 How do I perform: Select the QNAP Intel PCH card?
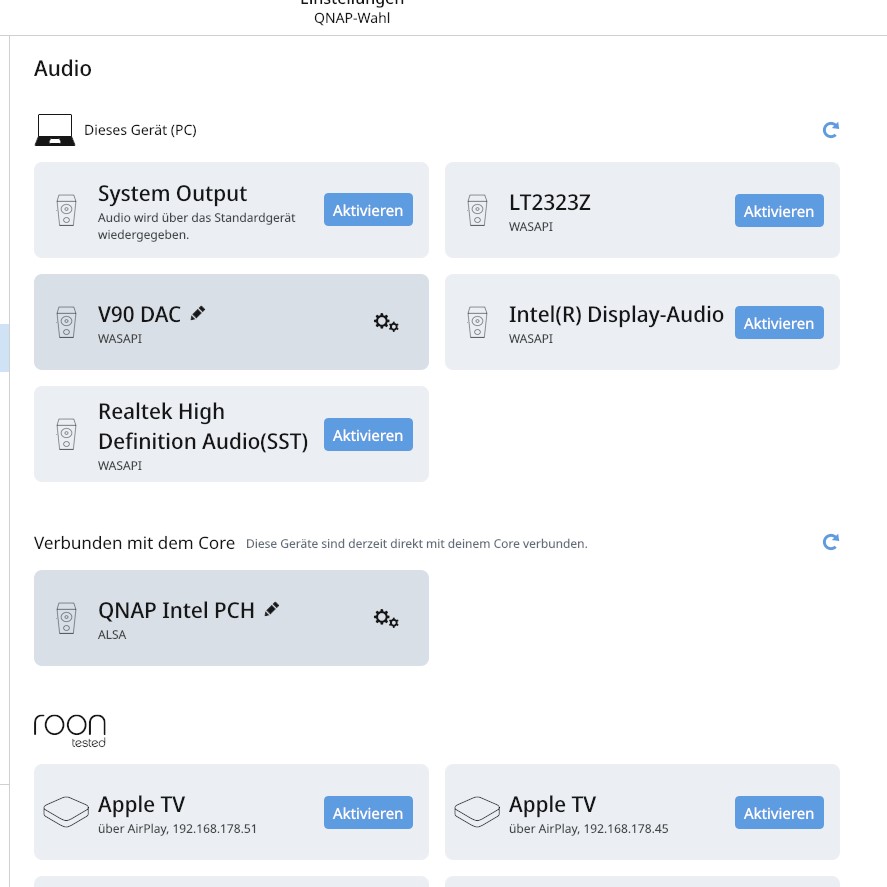[x=231, y=618]
